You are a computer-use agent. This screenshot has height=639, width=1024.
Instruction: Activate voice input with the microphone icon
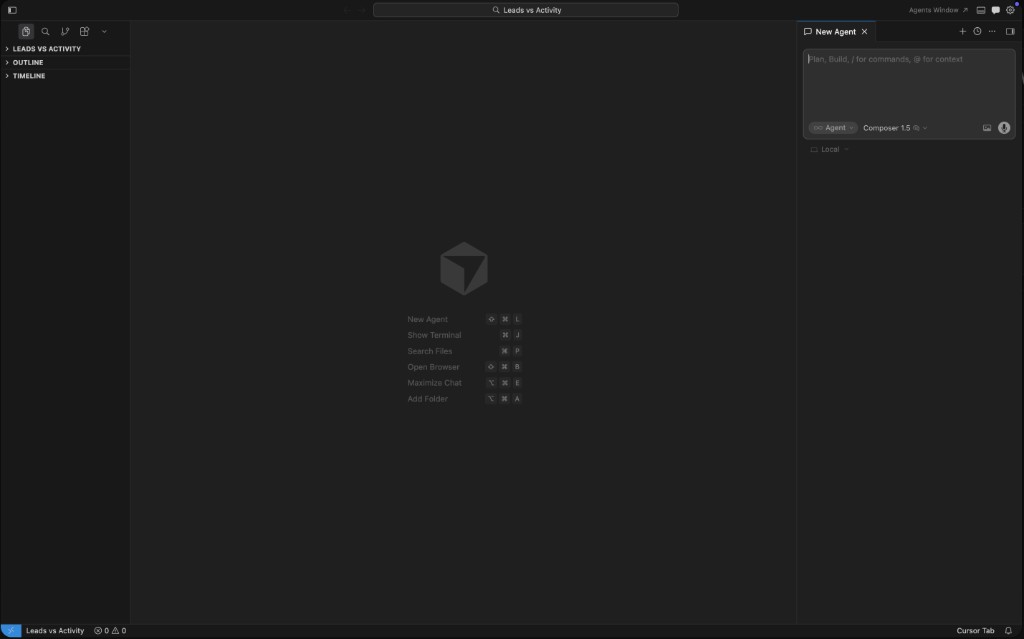click(1003, 127)
